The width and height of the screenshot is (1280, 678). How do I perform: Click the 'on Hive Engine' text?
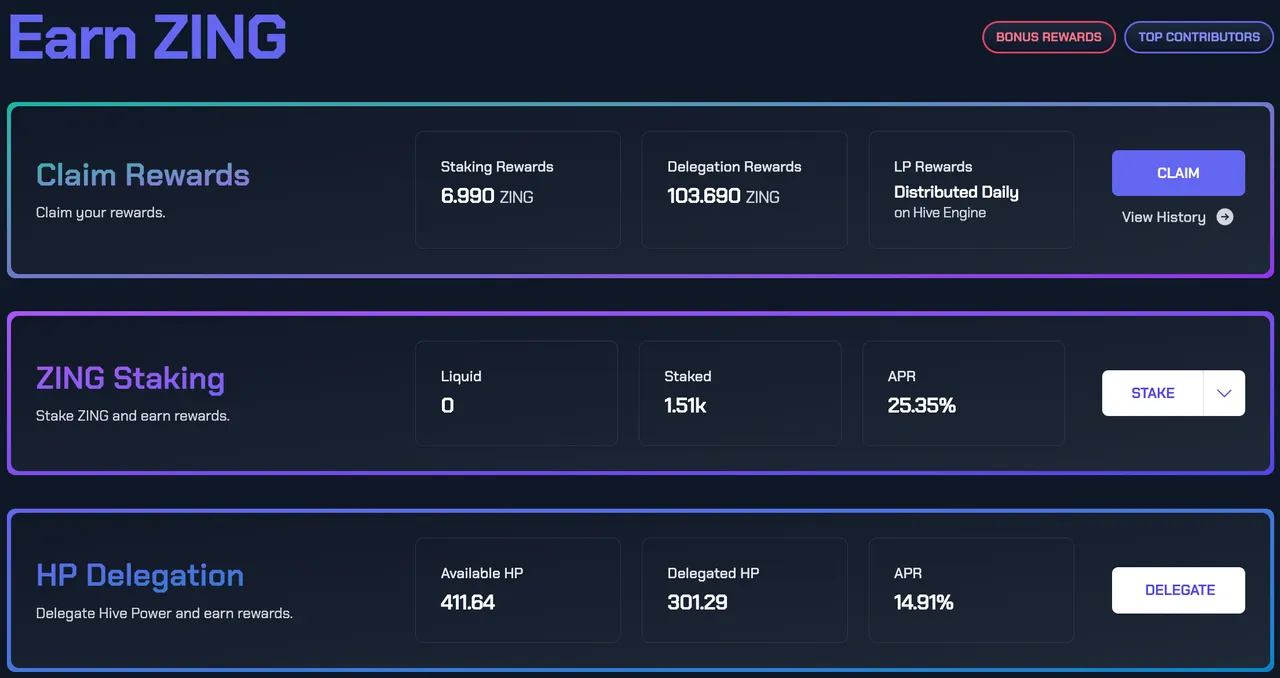940,213
